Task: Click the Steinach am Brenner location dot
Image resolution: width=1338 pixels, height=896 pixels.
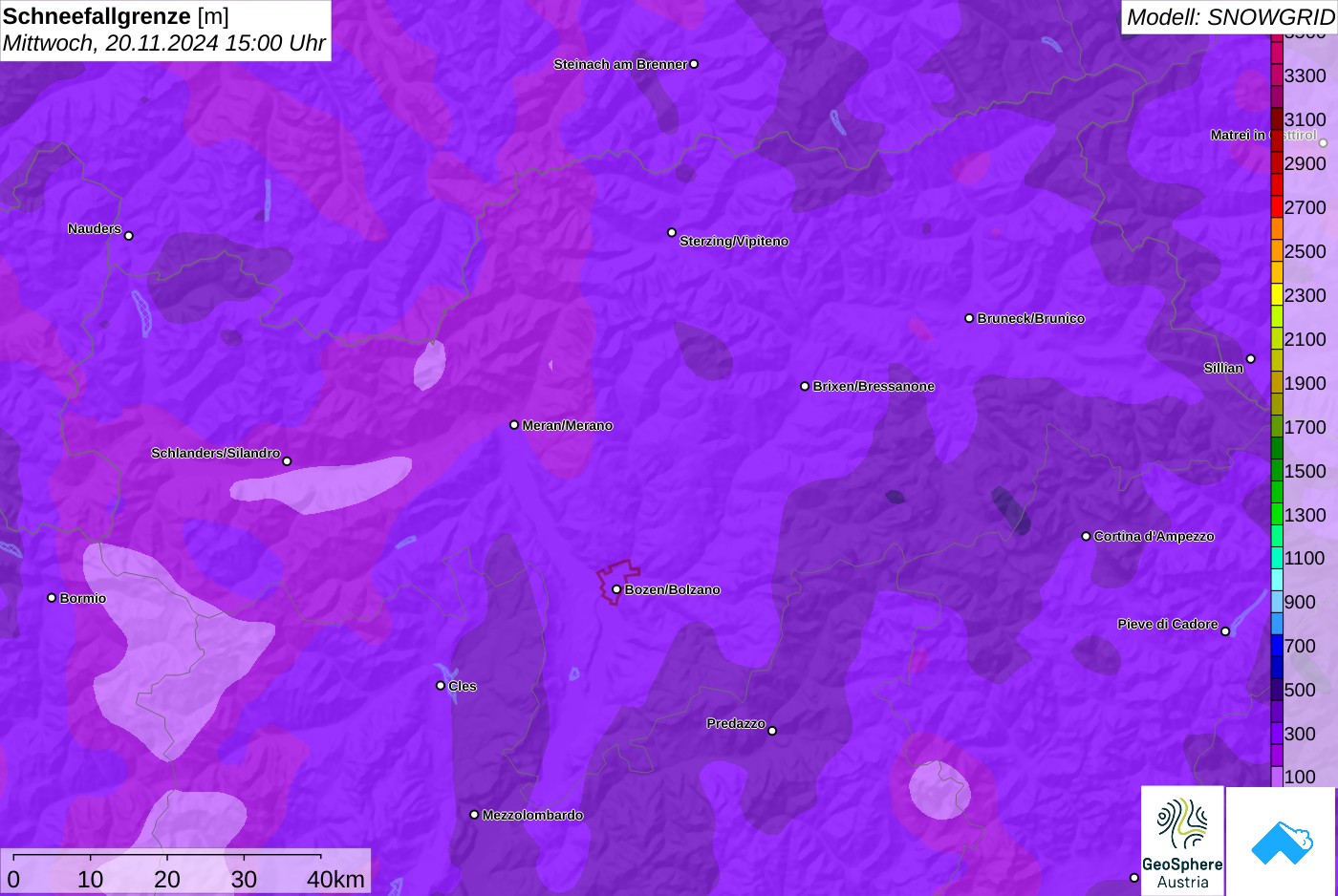Action: (x=694, y=64)
